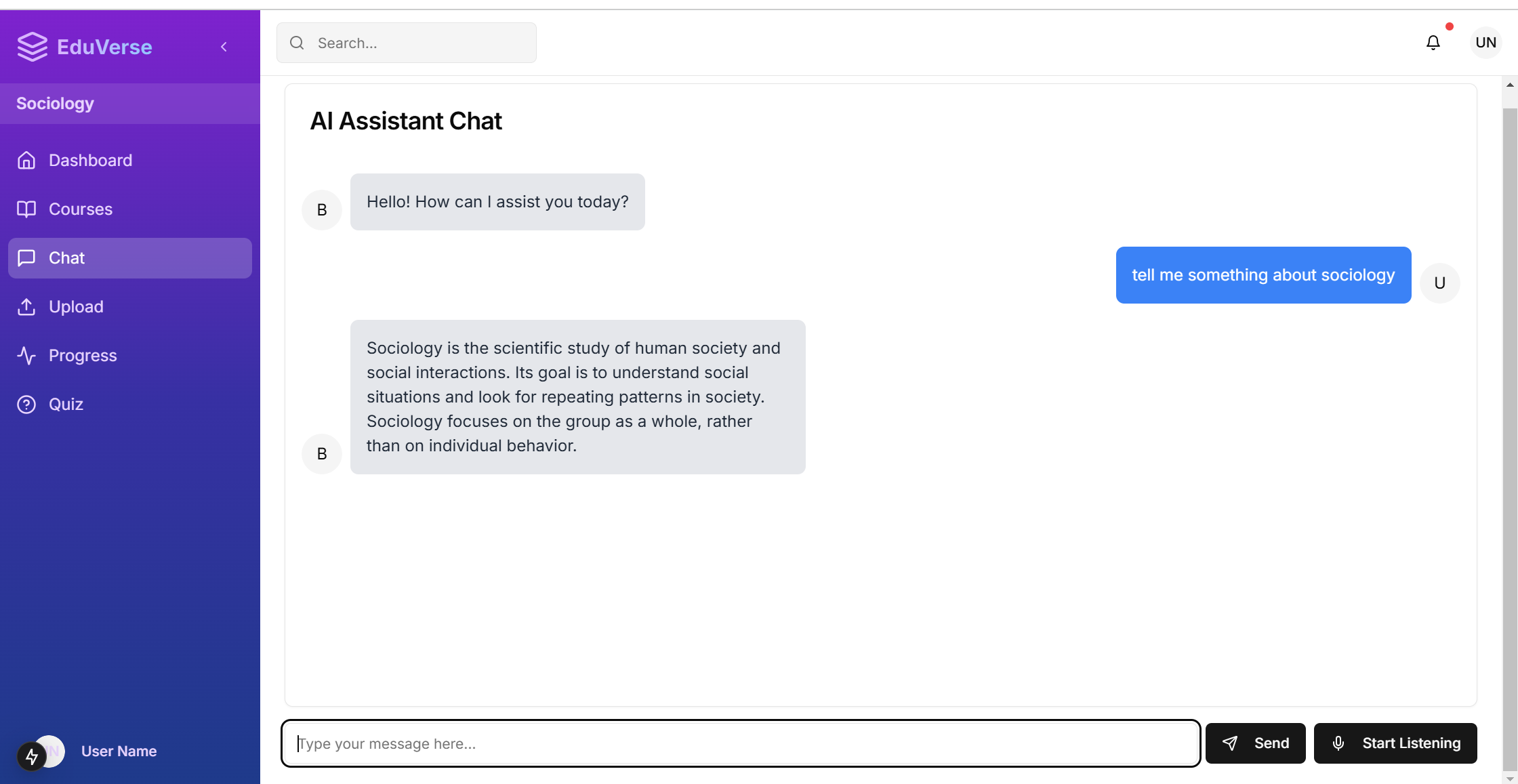
Task: Open Dashboard from the sidebar
Action: 90,161
